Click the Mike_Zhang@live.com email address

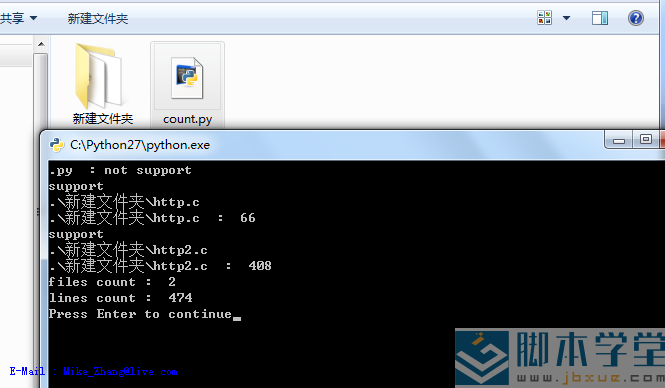click(x=120, y=371)
